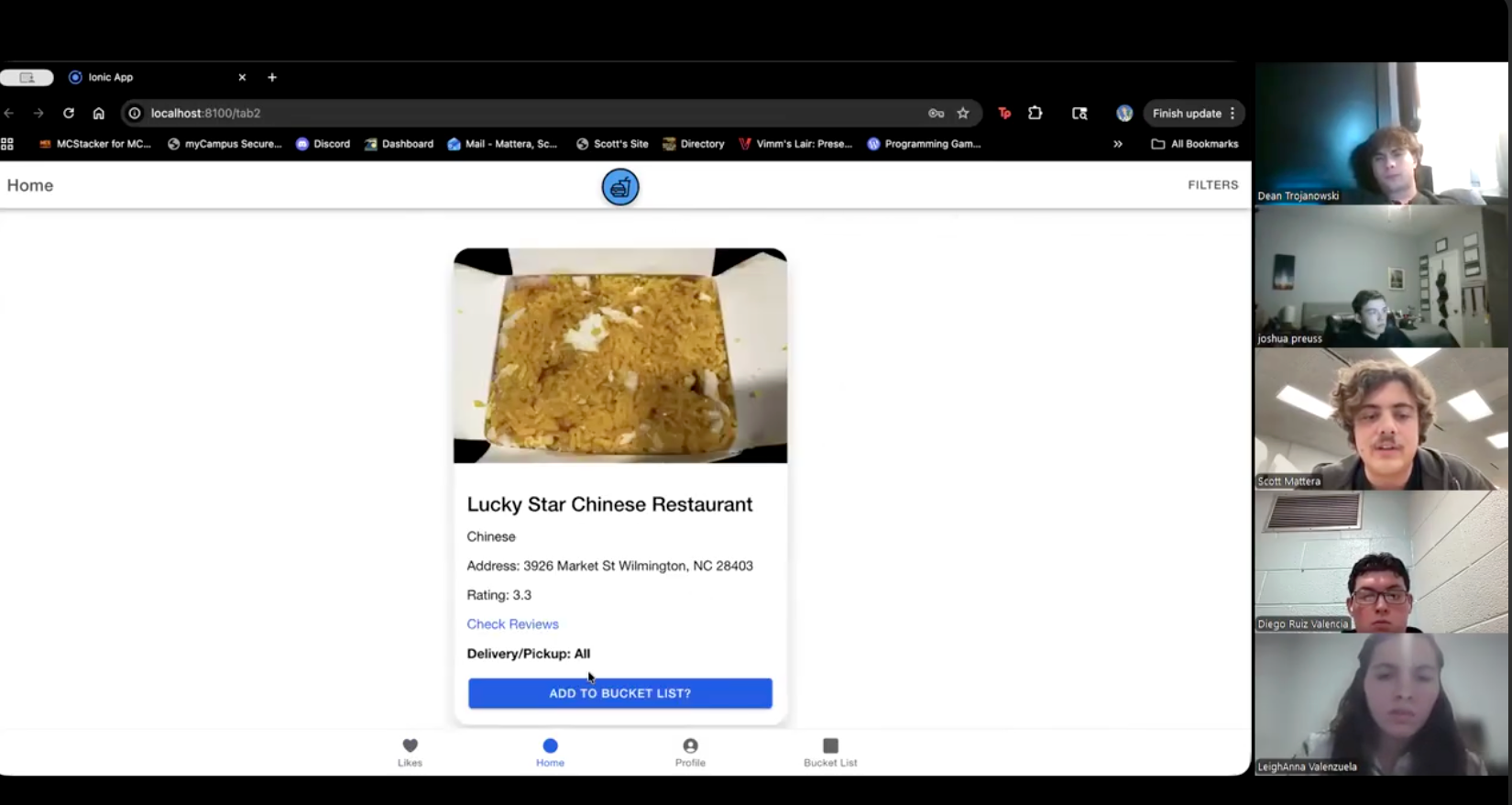Open the Directory bookmark
1512x805 pixels.
click(x=694, y=144)
